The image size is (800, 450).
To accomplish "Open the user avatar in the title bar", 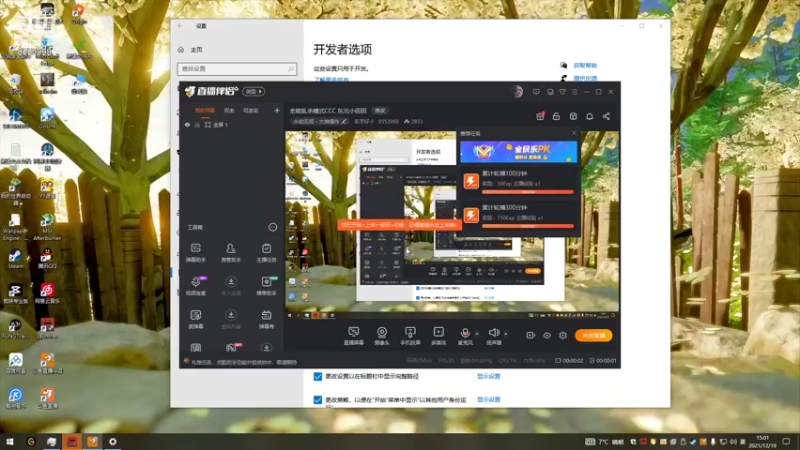I will click(x=517, y=92).
